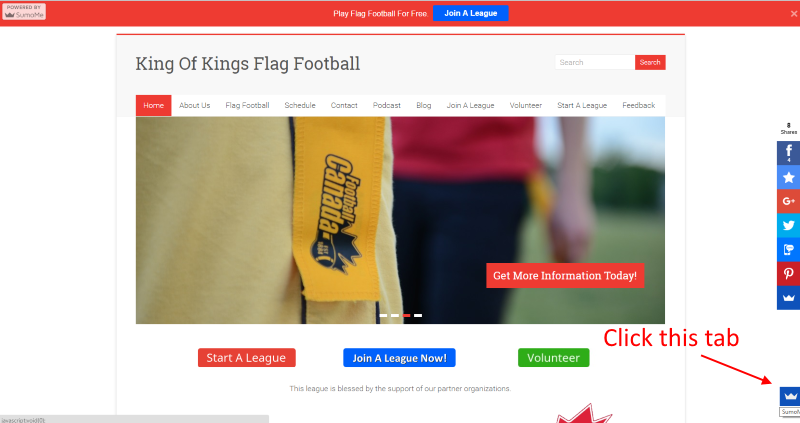The width and height of the screenshot is (800, 423).
Task: Open SumoMe crown tab at bottom right
Action: point(790,396)
